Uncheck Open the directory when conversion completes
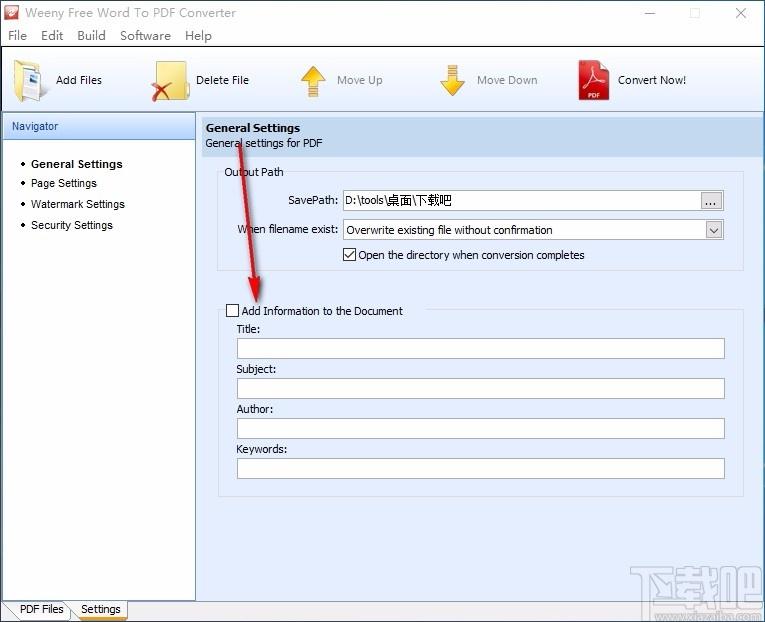This screenshot has height=622, width=765. (349, 255)
